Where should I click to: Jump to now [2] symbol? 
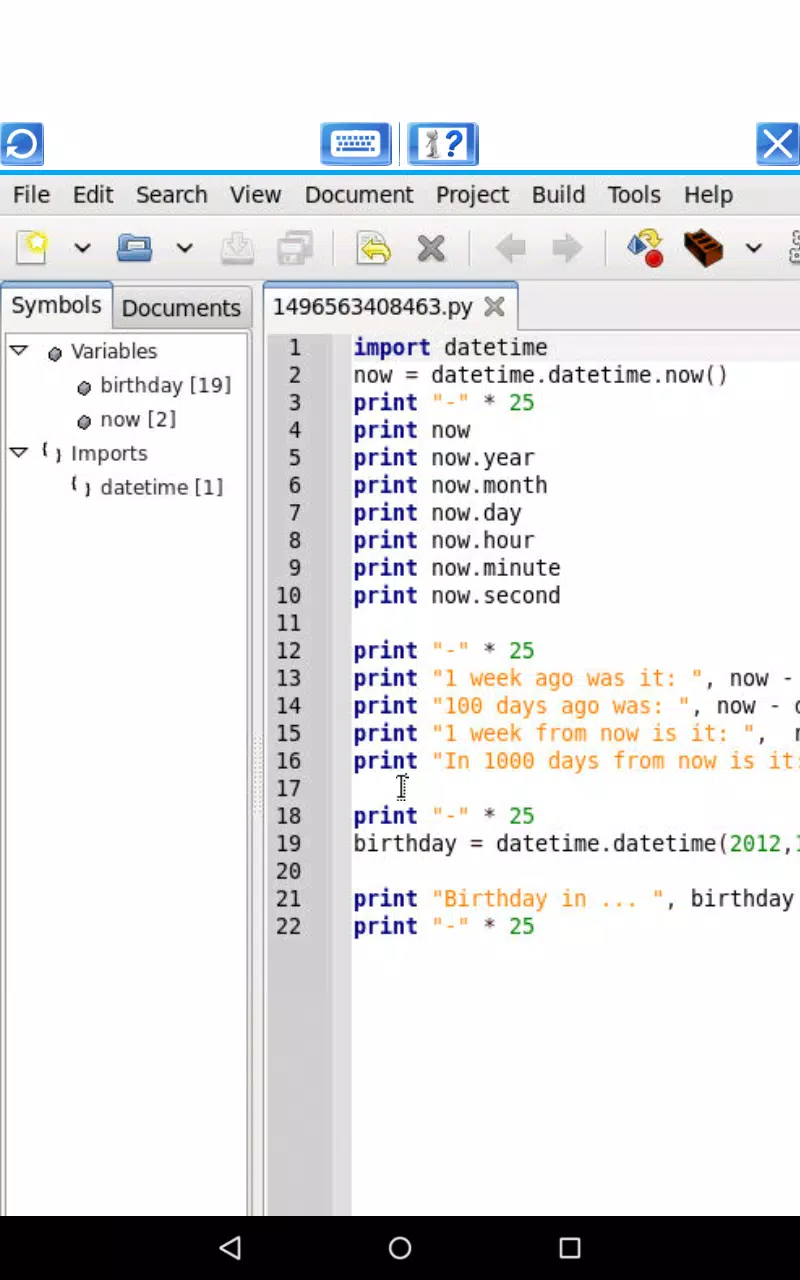coord(138,419)
